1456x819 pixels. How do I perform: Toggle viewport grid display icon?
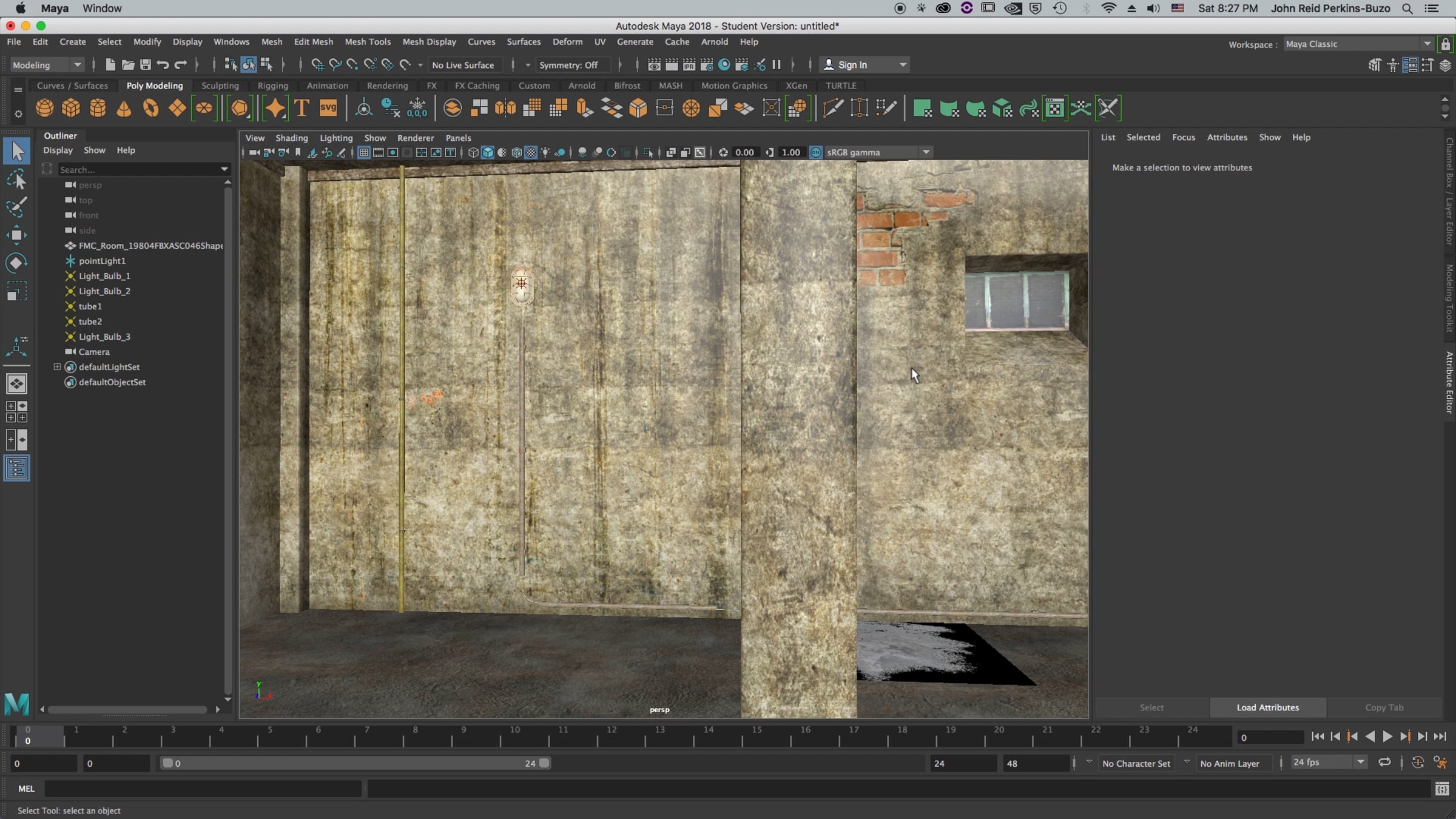(363, 153)
